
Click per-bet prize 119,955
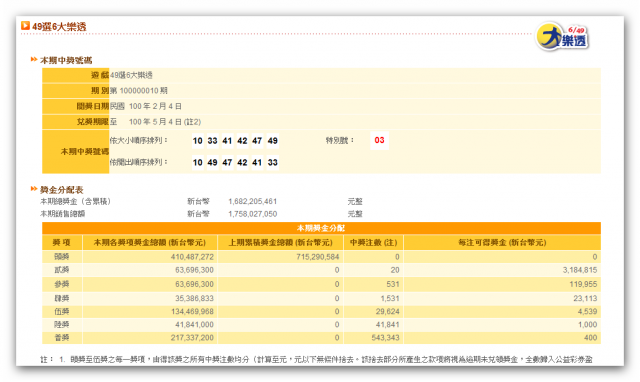(x=583, y=284)
